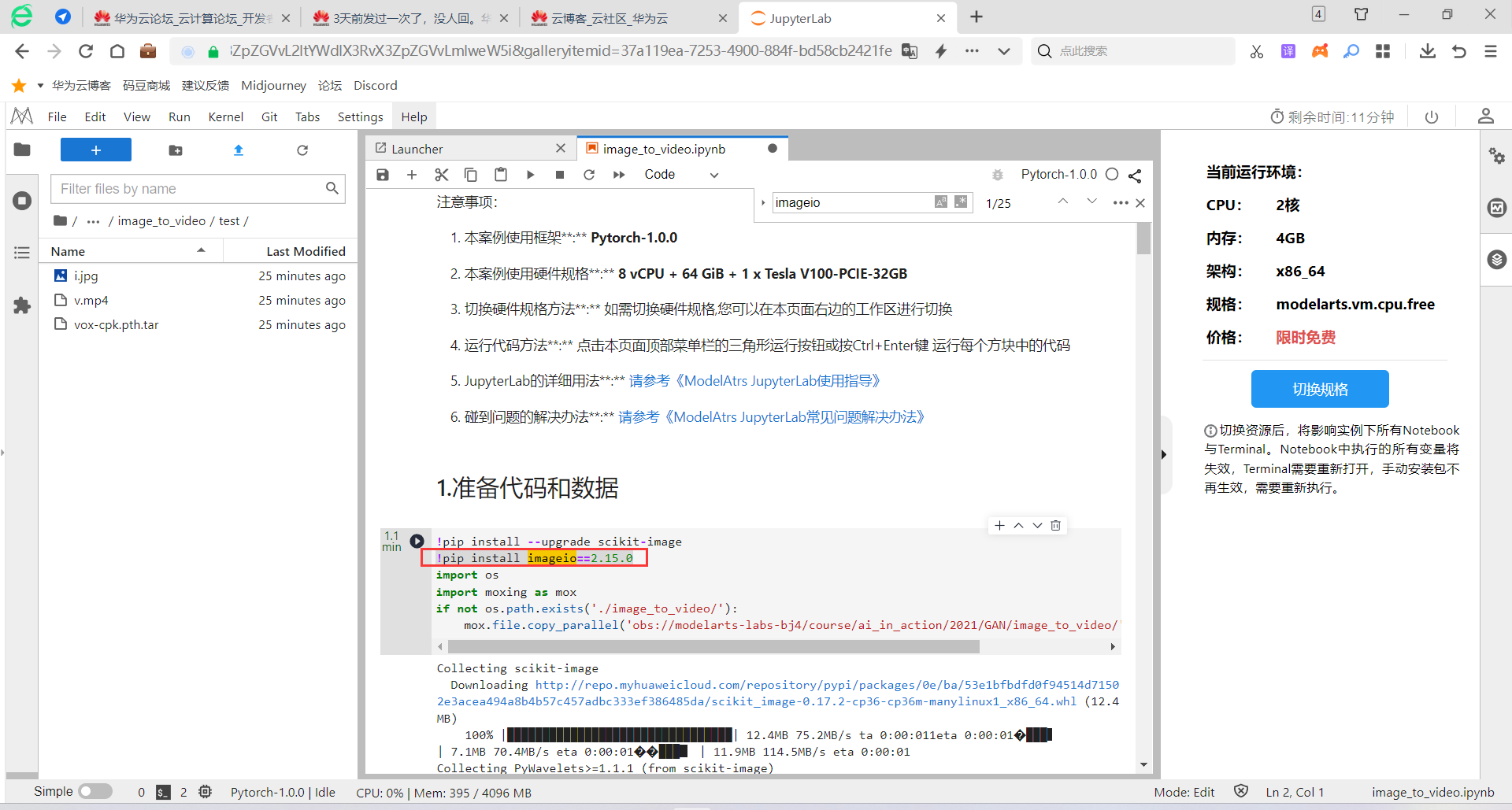Open the File menu

click(57, 117)
